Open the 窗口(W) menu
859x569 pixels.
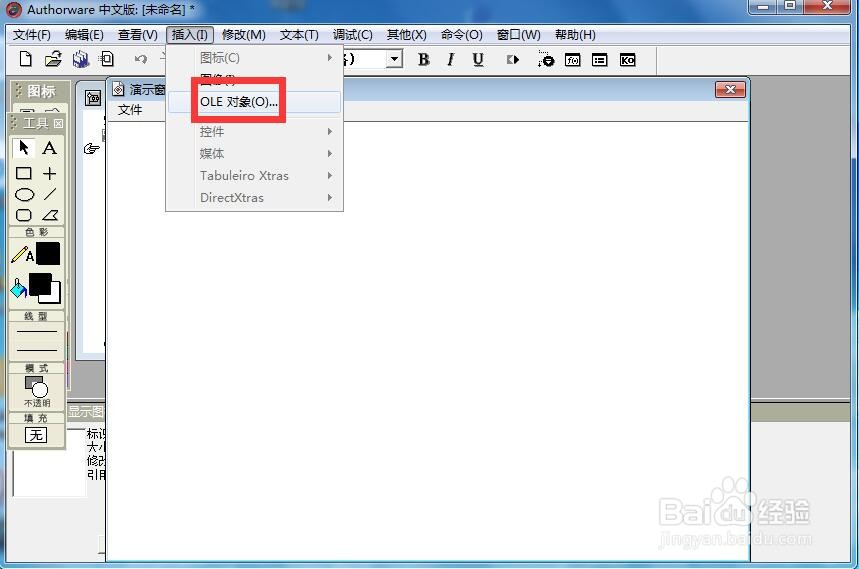click(518, 35)
